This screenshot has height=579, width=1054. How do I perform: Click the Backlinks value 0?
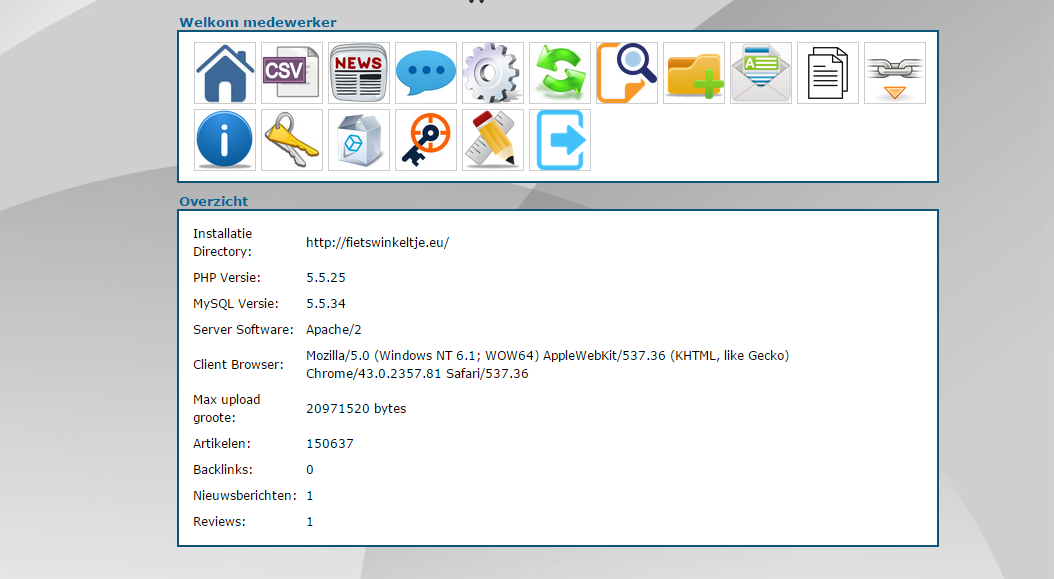309,469
